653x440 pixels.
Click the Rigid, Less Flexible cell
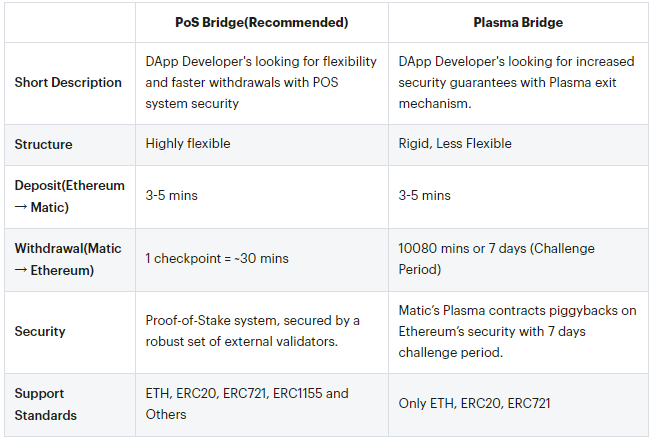pyautogui.click(x=455, y=144)
